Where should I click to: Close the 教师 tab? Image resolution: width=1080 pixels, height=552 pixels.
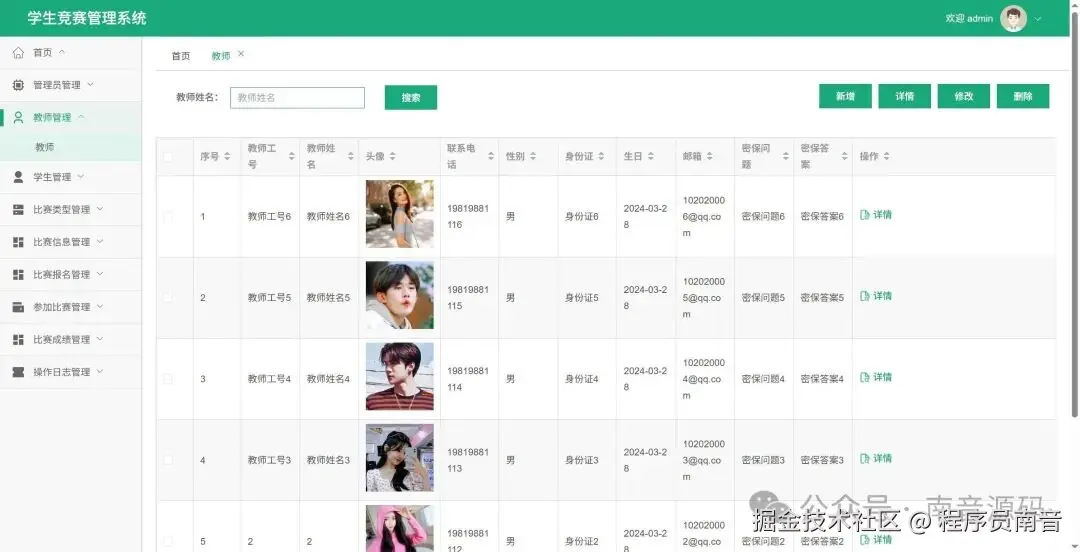pyautogui.click(x=241, y=54)
